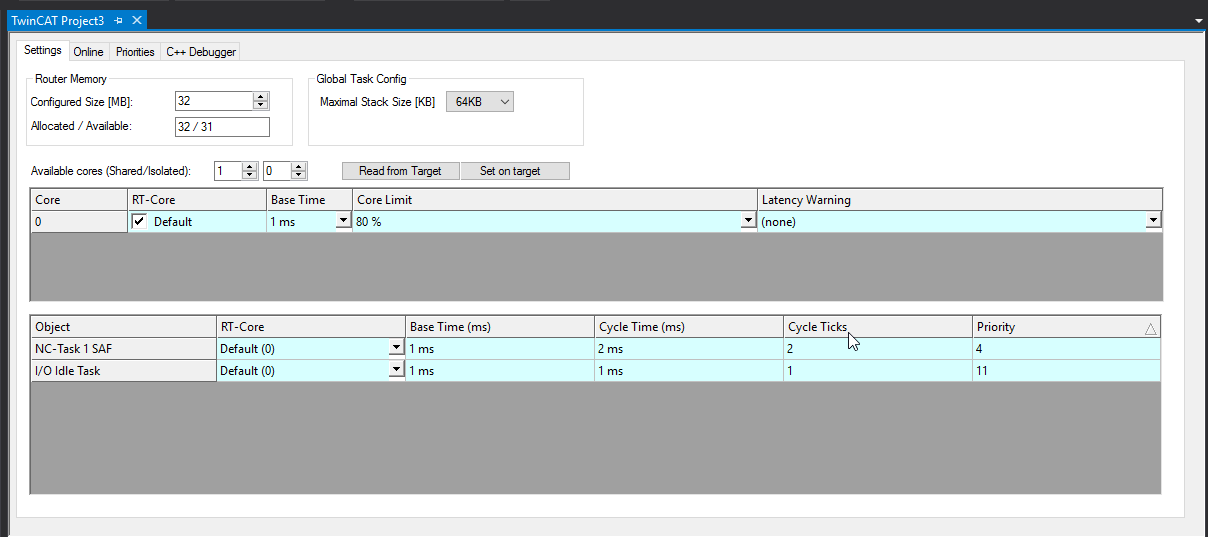Open RT-Core dropdown for I/O Idle Task
Viewport: 1208px width, 537px height.
396,370
